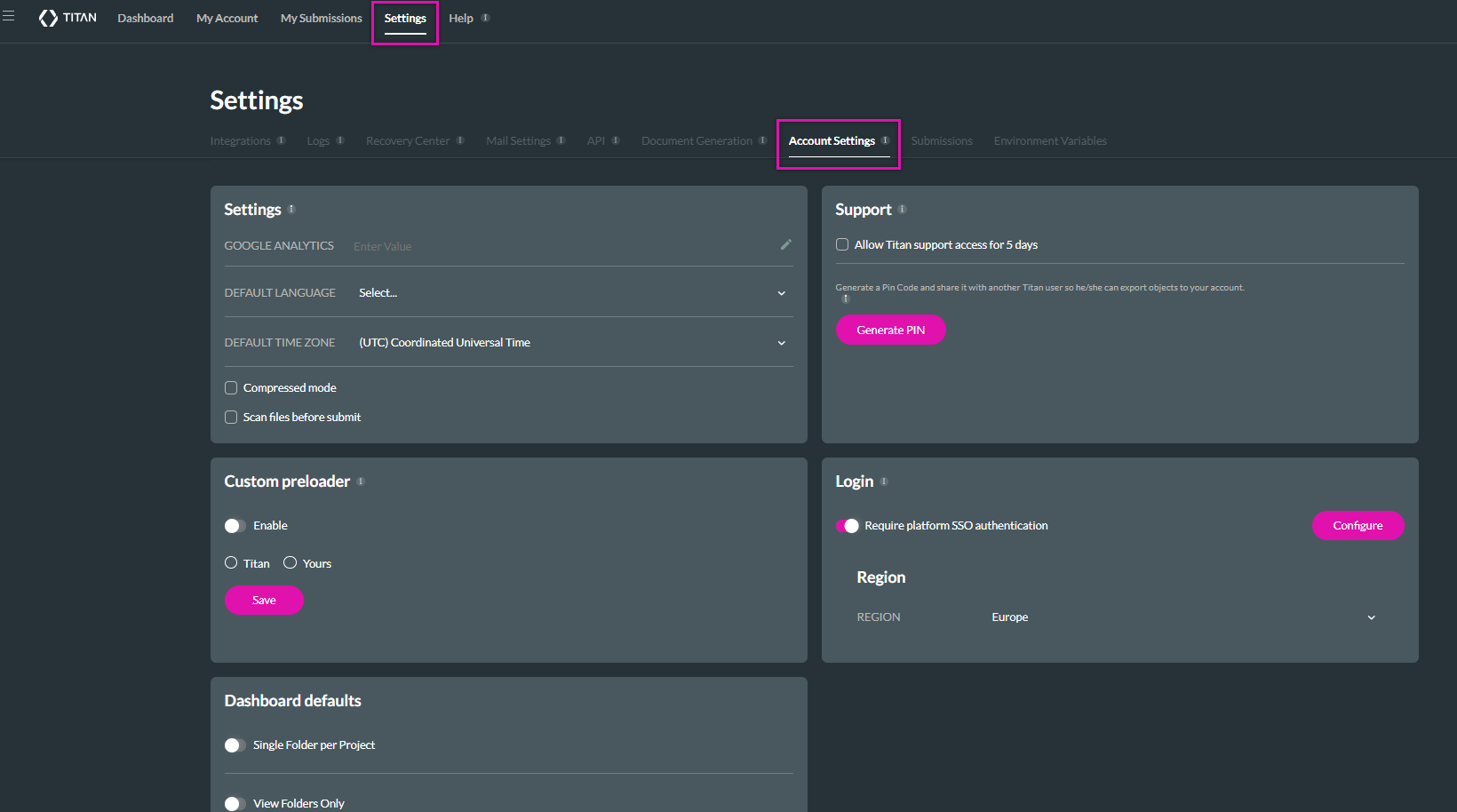Click the Titan logo
Screen dimensions: 1457x812
(x=68, y=18)
